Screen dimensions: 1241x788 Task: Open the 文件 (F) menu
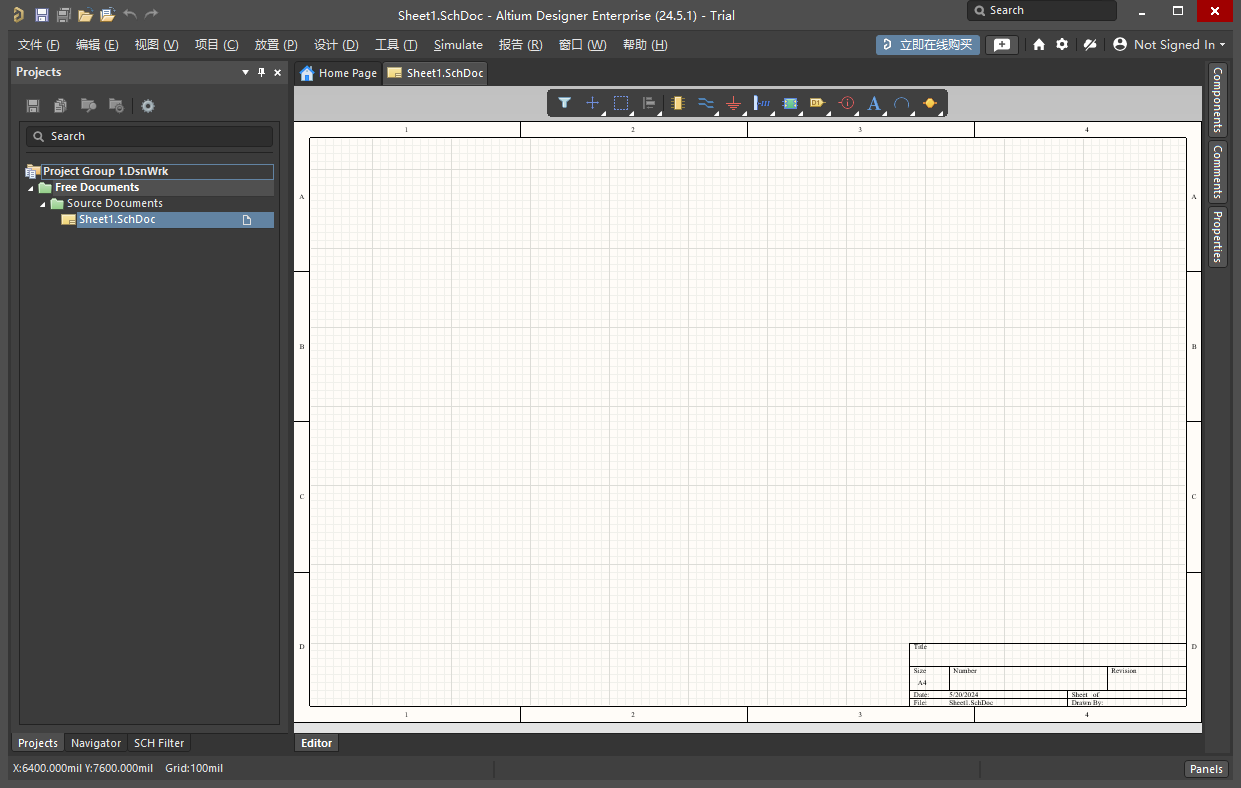click(39, 45)
